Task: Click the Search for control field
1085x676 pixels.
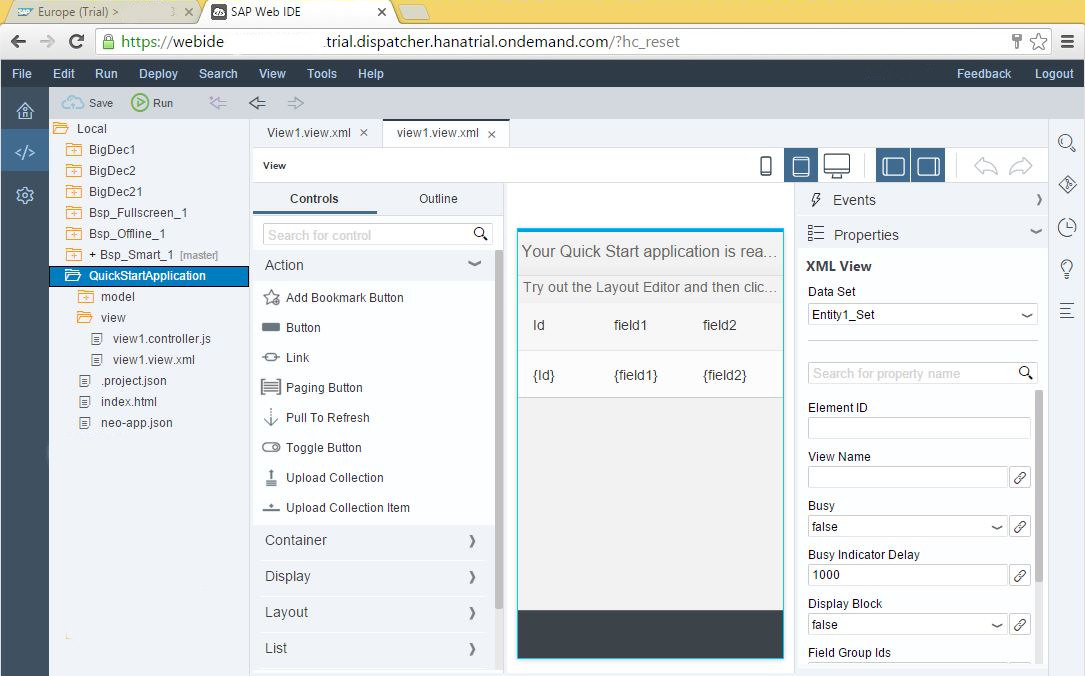Action: pos(378,234)
